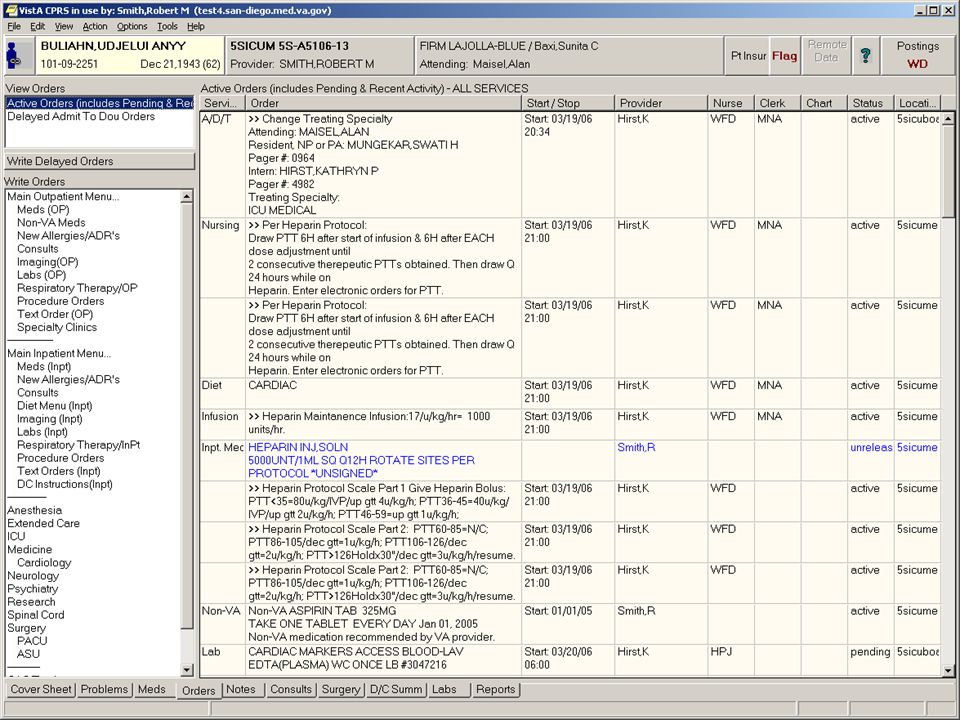Screen dimensions: 960x720
Task: Click Labs (OP) order menu item
Action: tap(41, 275)
